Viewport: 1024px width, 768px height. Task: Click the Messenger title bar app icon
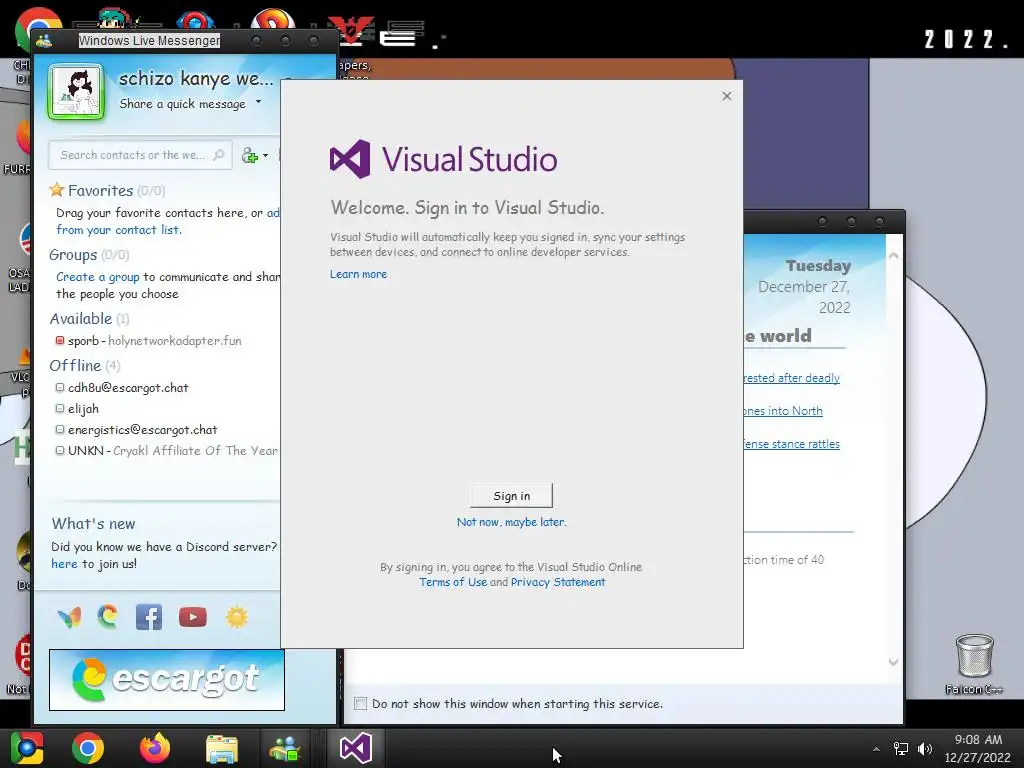44,41
